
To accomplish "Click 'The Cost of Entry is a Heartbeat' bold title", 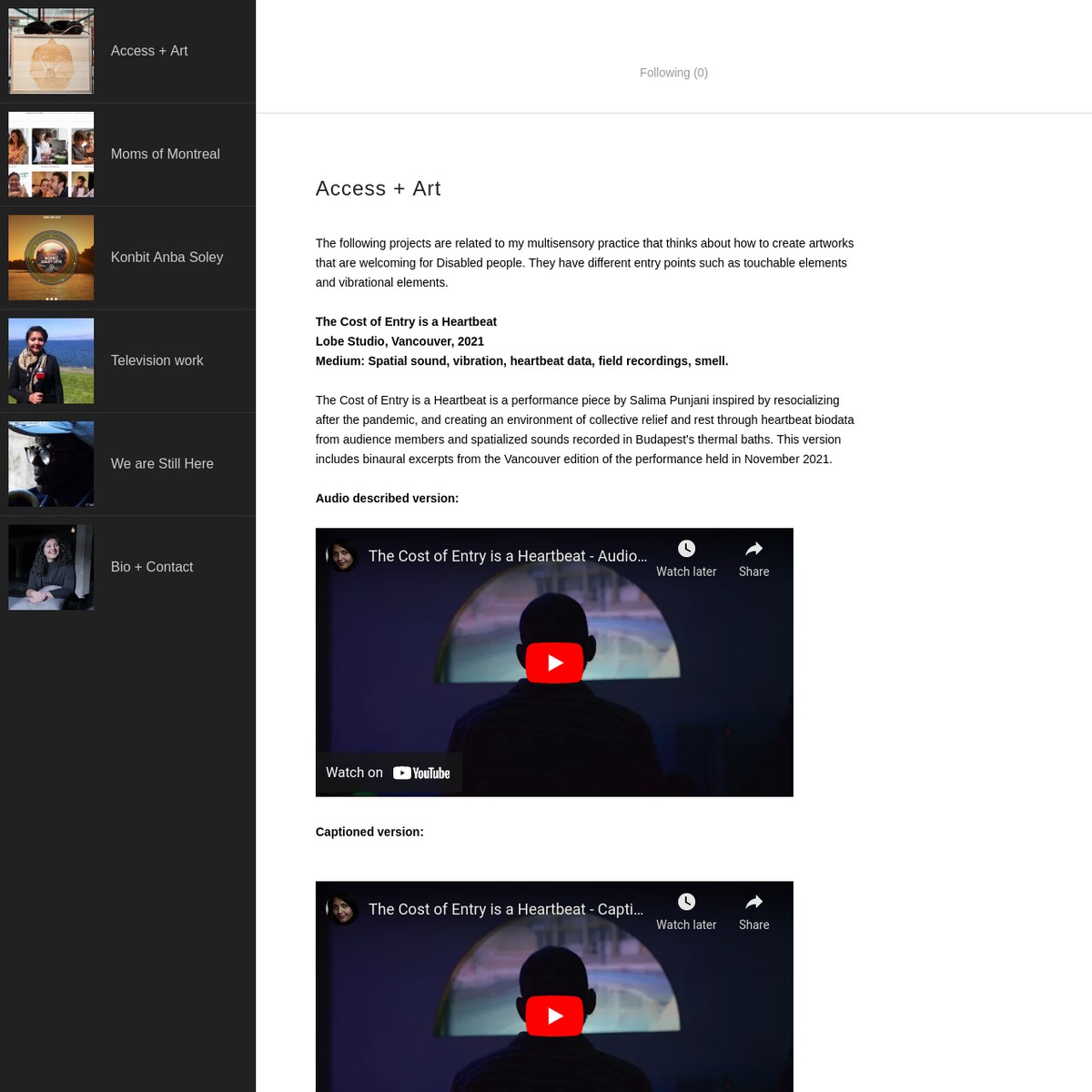I will point(406,322).
